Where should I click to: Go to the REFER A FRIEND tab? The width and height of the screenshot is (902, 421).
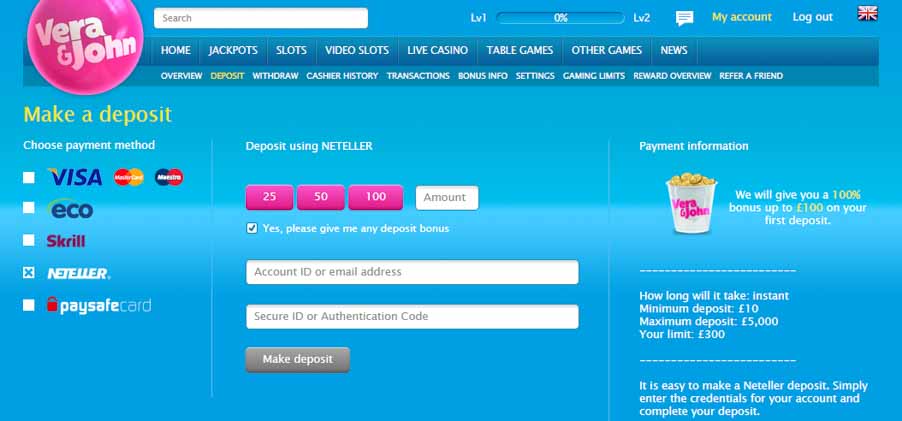pyautogui.click(x=751, y=76)
